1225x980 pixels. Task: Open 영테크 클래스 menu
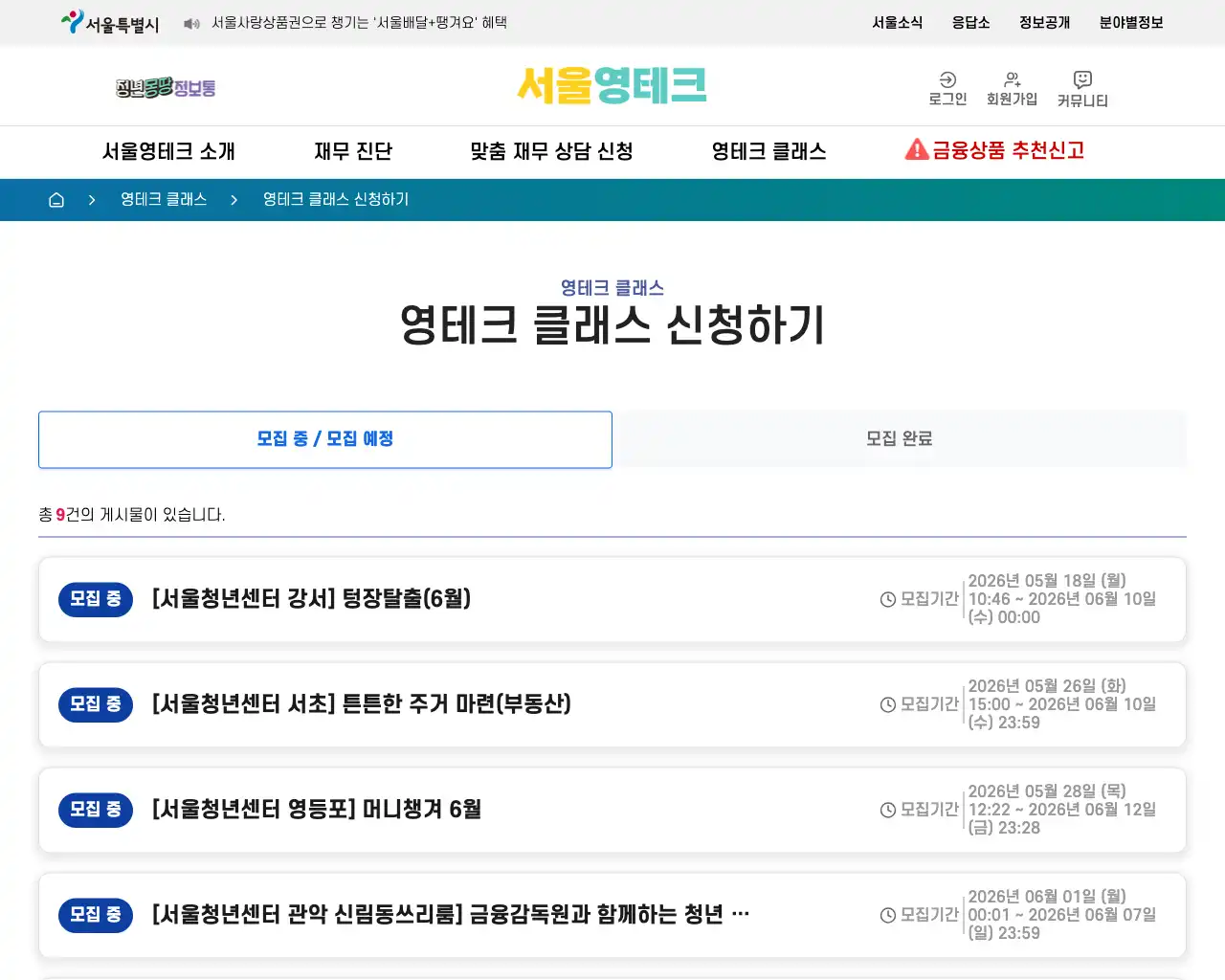[768, 151]
